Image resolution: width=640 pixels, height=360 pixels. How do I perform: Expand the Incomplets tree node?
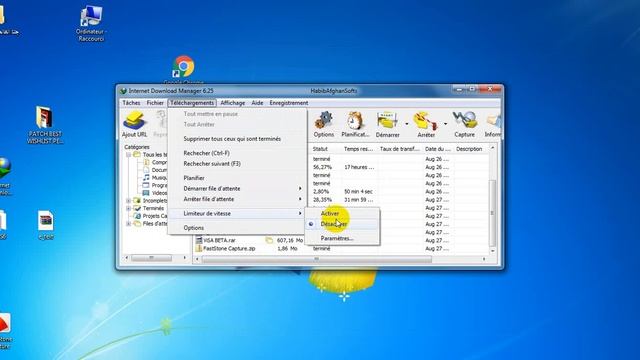point(129,200)
